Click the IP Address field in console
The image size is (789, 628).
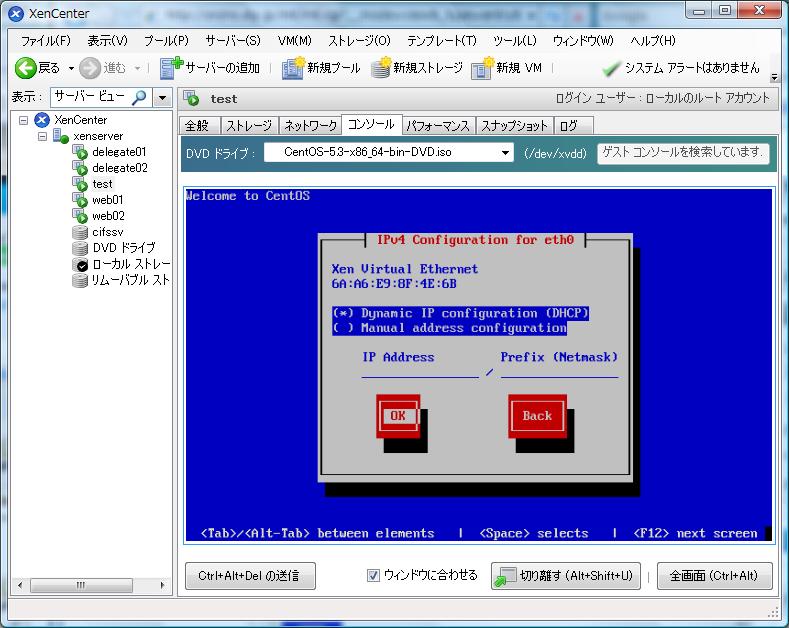[420, 372]
